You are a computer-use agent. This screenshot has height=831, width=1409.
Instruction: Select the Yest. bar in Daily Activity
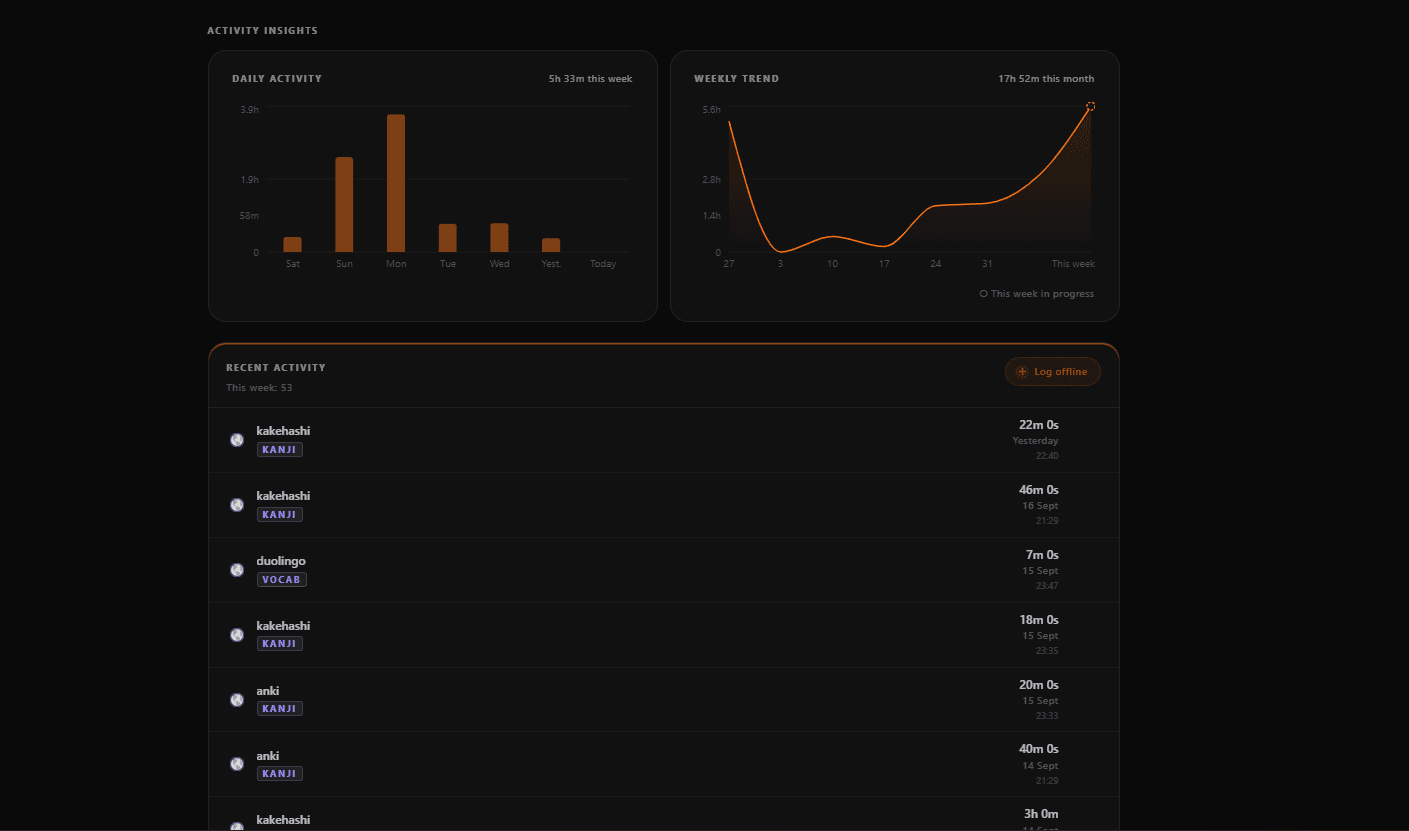coord(551,245)
